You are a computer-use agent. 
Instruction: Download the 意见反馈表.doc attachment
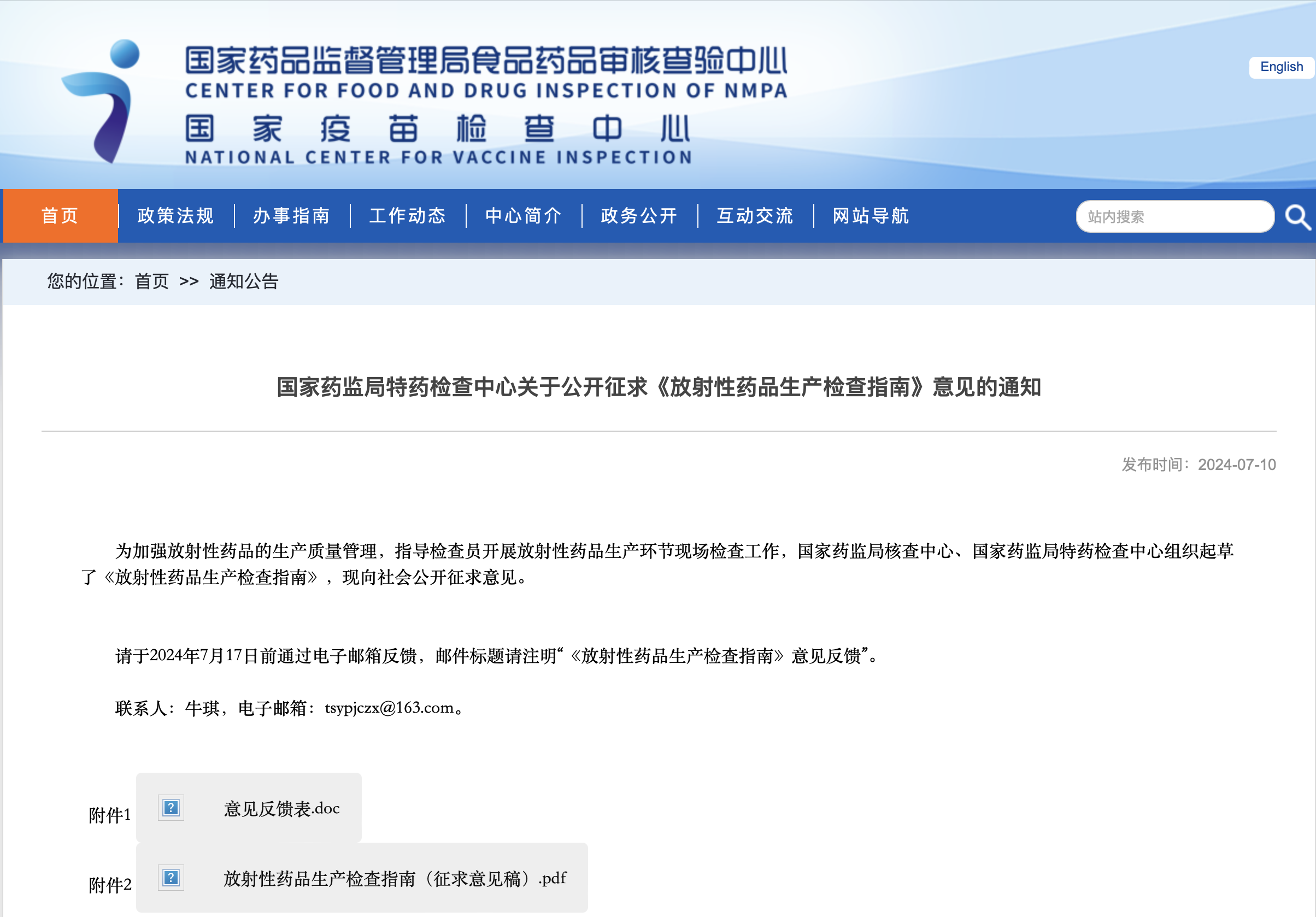281,809
